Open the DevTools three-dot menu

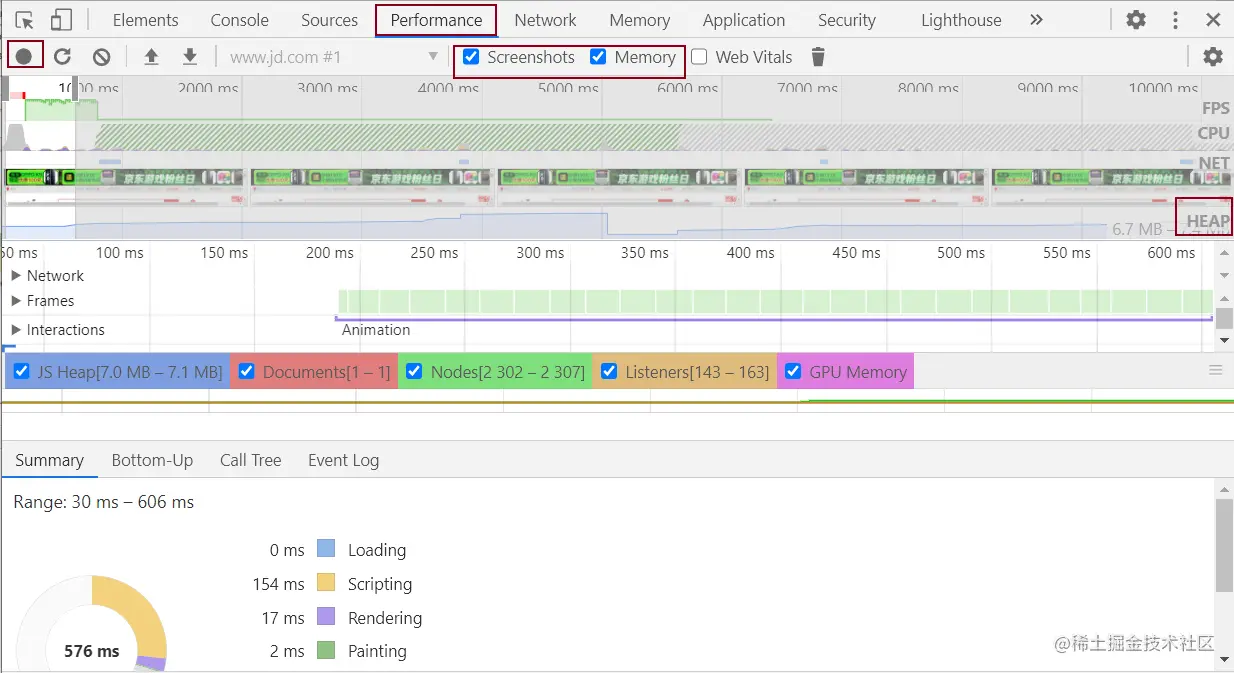(x=1176, y=20)
